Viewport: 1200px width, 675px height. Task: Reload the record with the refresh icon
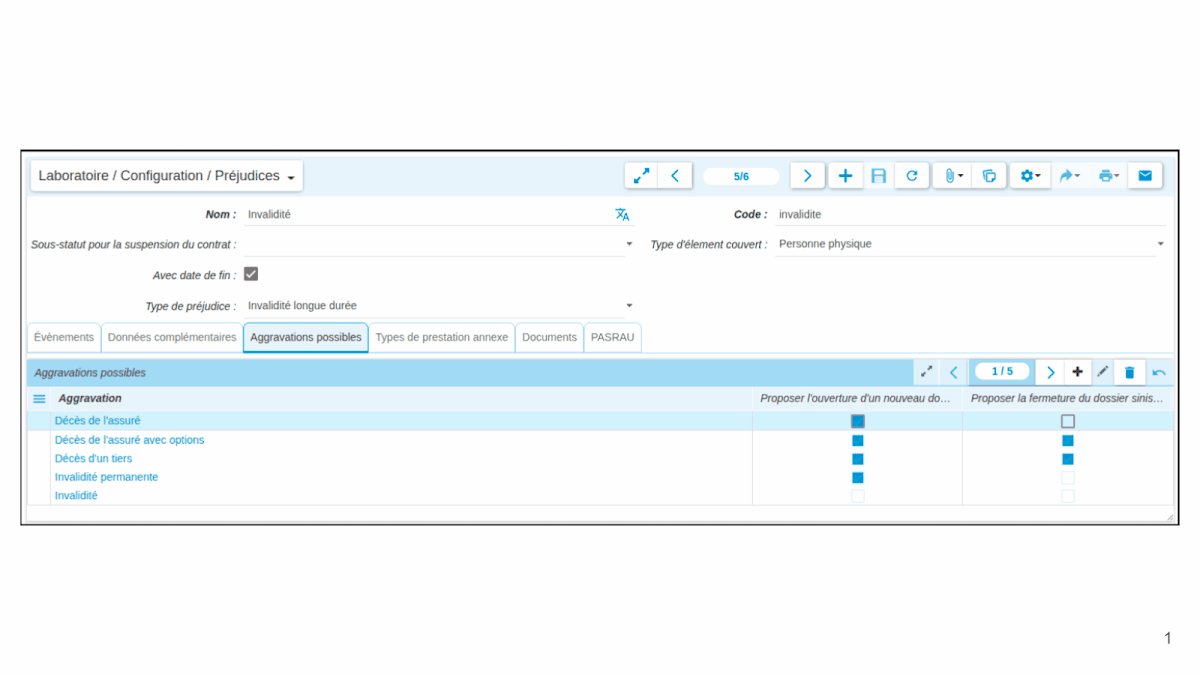911,176
